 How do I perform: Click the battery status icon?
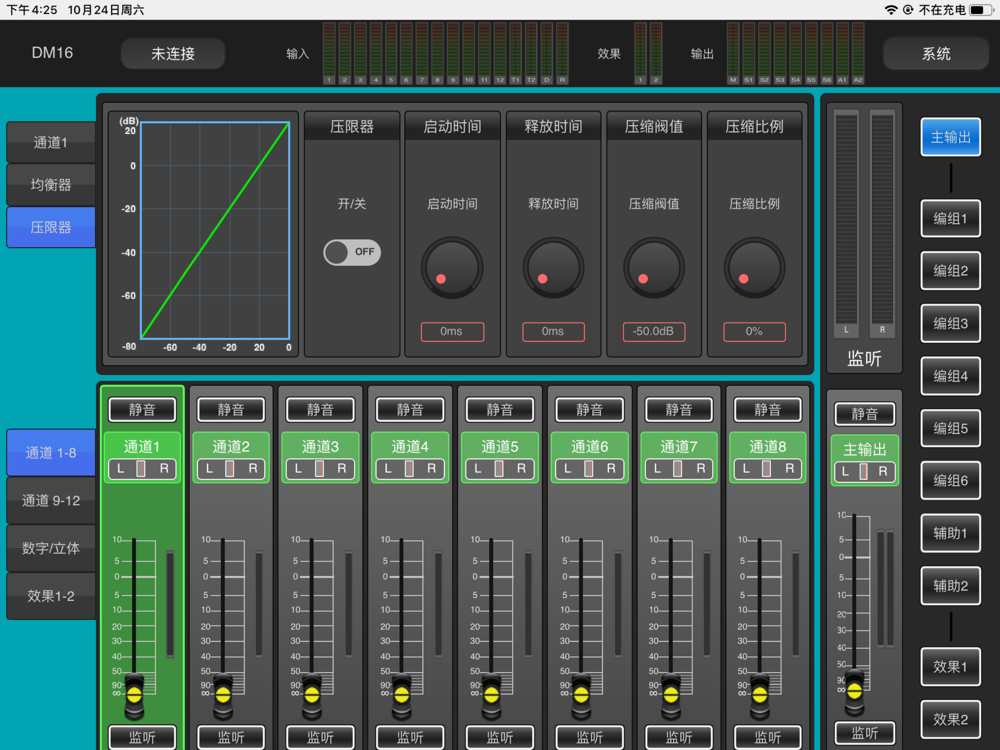point(980,10)
